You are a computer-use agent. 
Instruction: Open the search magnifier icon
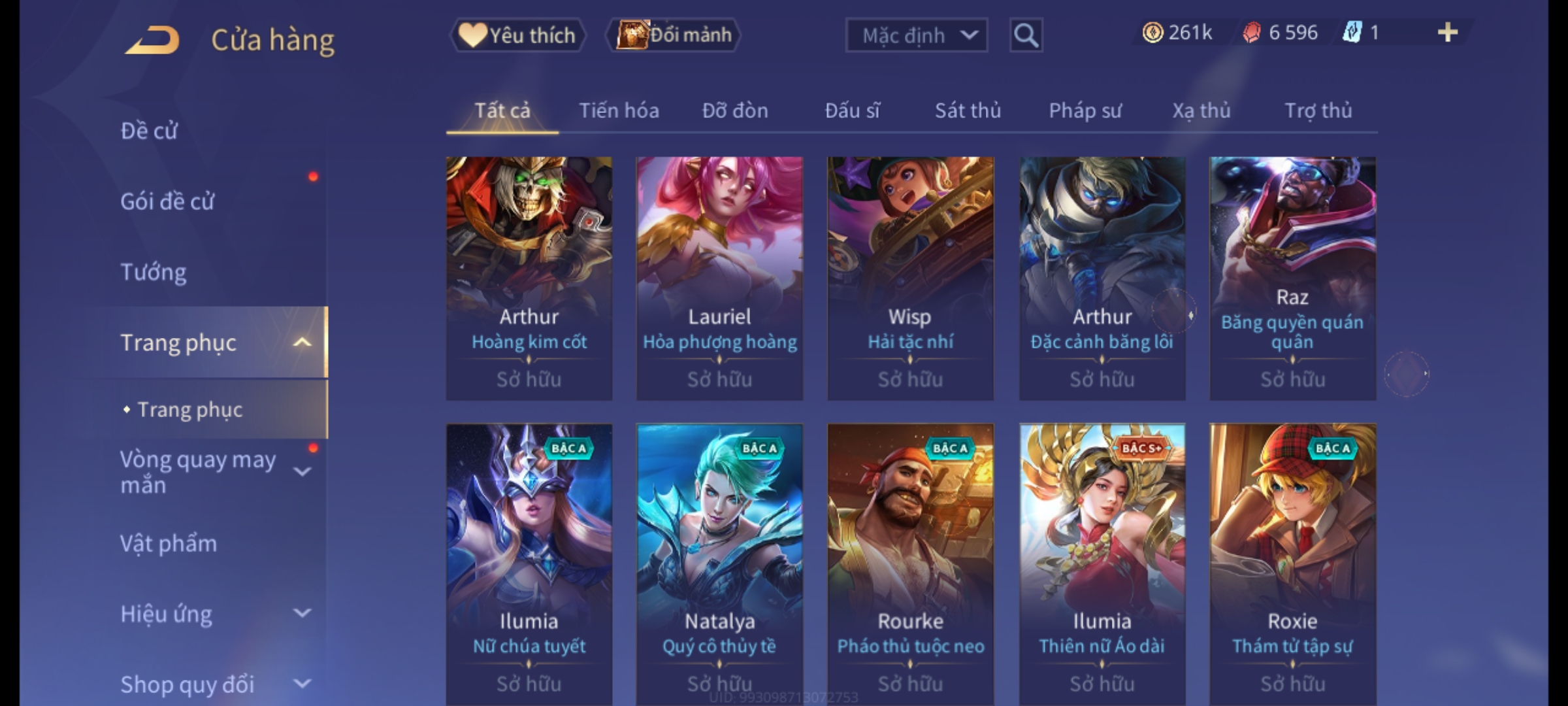(1026, 35)
